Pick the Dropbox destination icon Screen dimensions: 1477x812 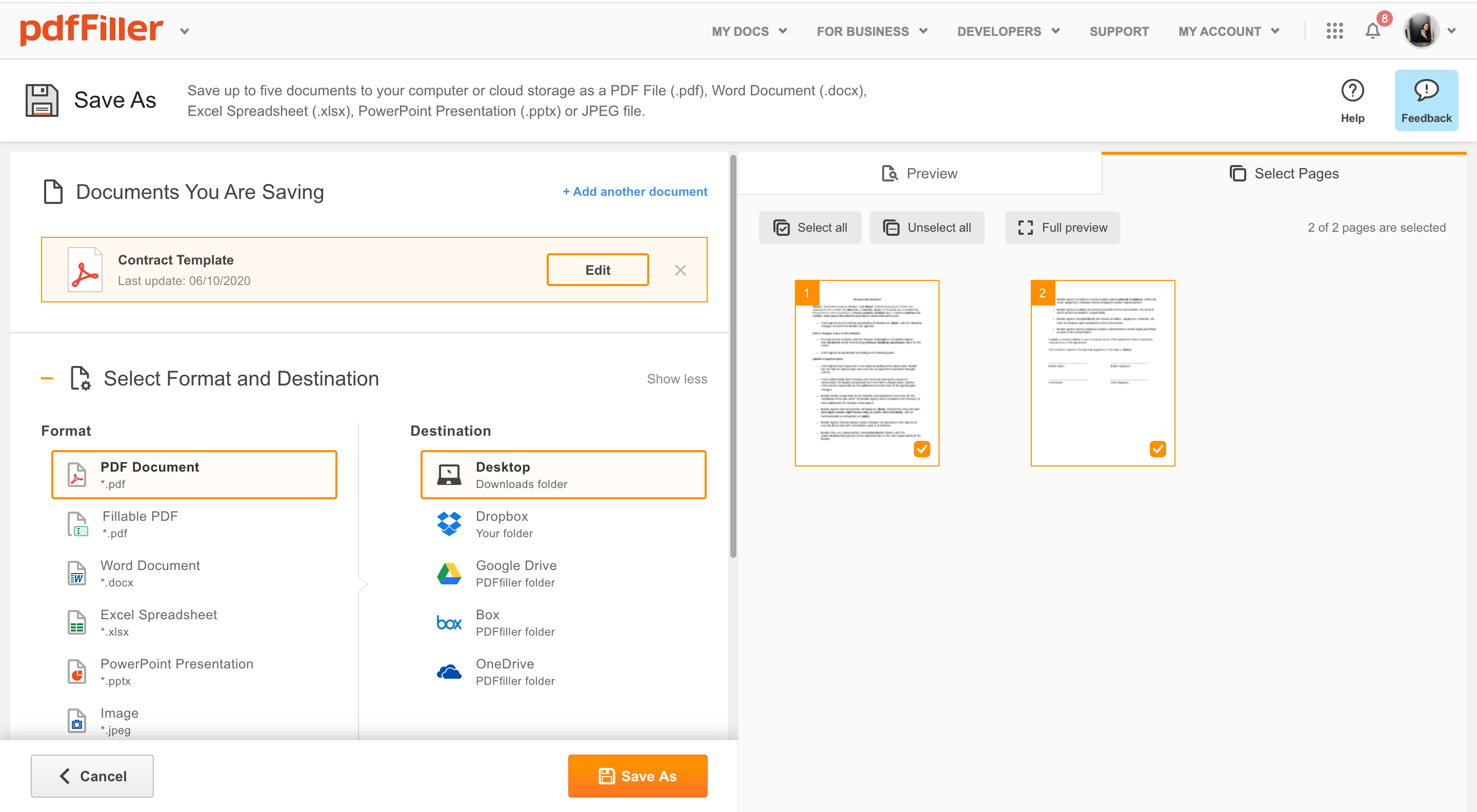449,524
